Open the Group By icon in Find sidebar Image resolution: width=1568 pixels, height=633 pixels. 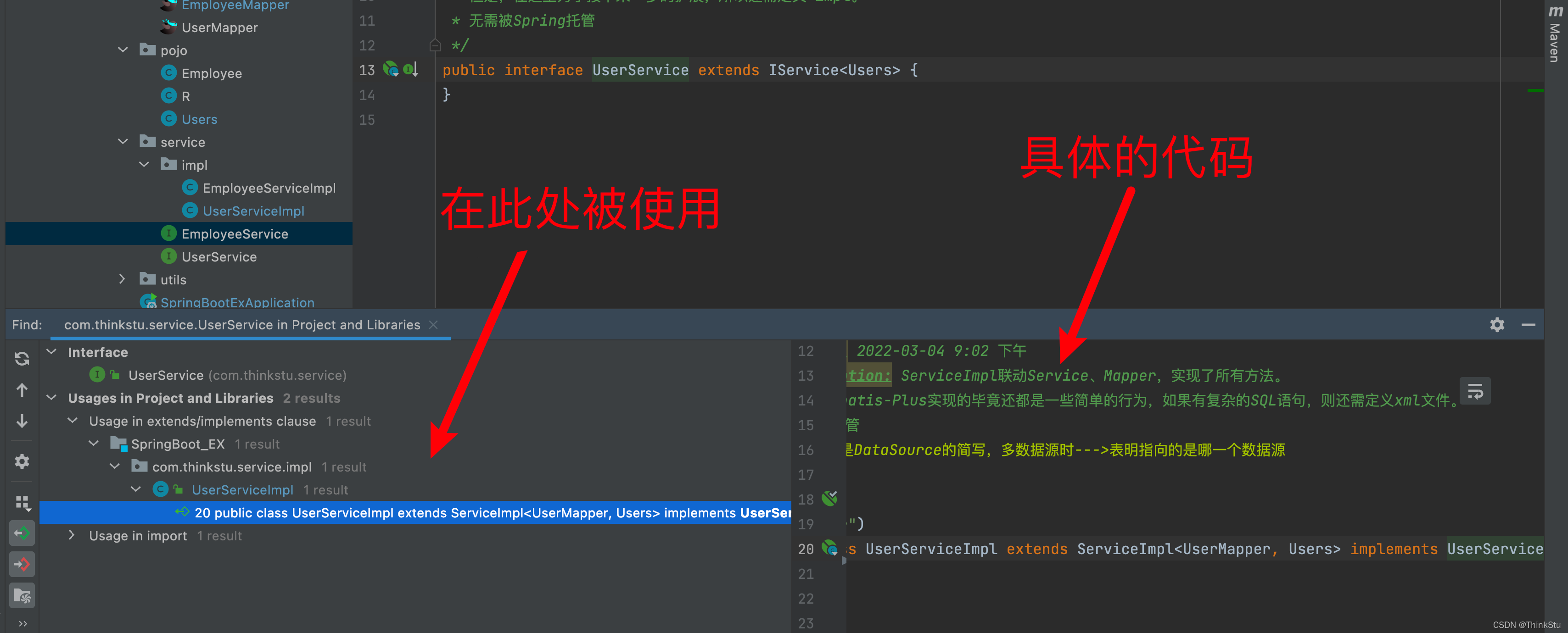point(22,502)
